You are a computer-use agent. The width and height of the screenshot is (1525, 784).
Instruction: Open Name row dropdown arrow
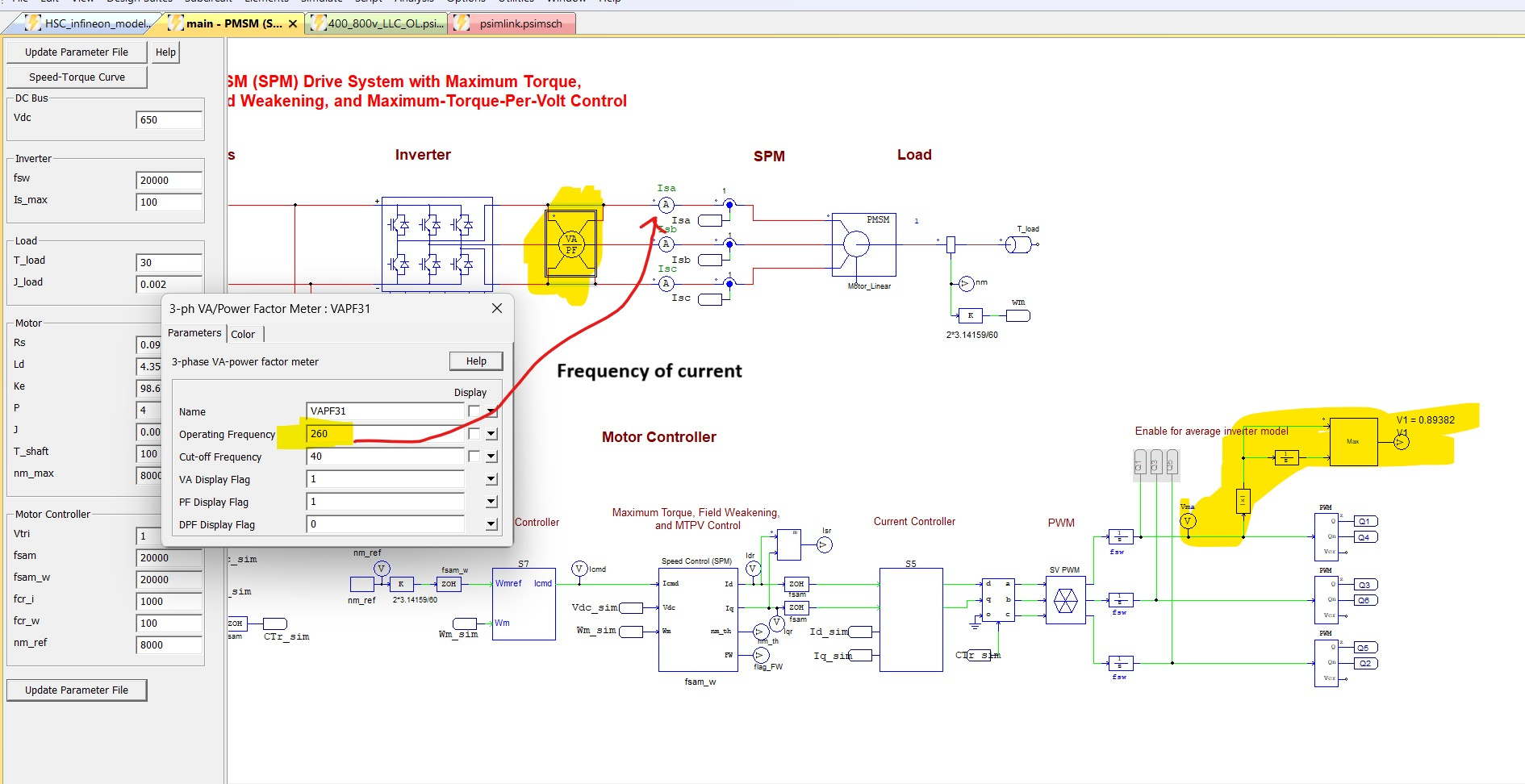click(491, 411)
